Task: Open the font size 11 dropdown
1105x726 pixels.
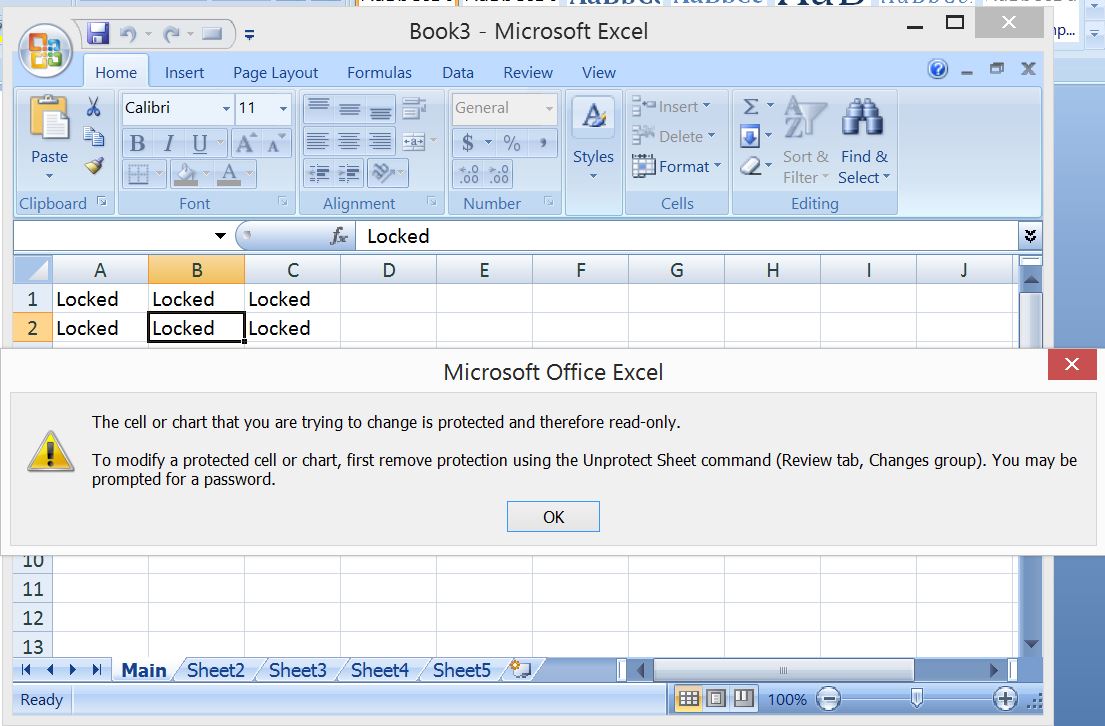Action: point(283,108)
